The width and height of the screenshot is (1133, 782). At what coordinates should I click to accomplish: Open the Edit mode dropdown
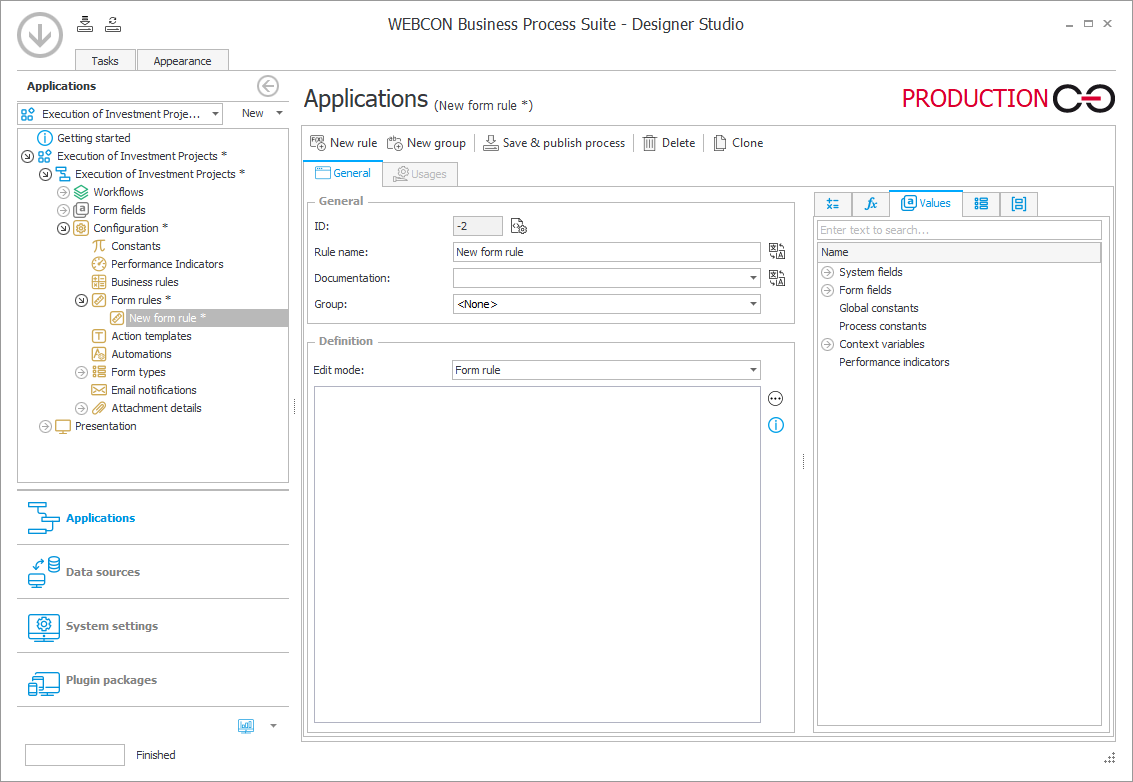[x=753, y=370]
